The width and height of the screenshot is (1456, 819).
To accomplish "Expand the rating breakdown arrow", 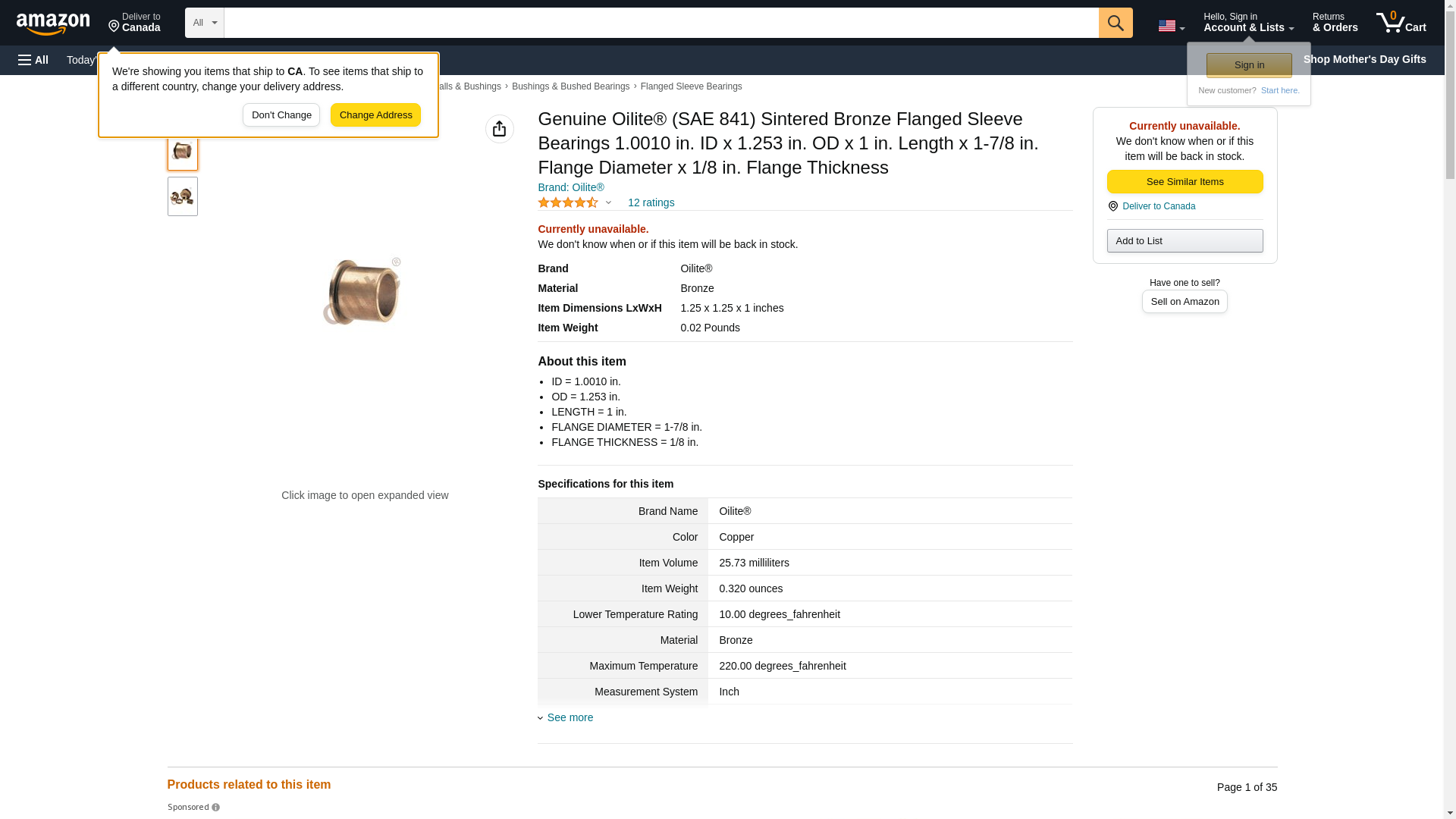I will [x=608, y=202].
